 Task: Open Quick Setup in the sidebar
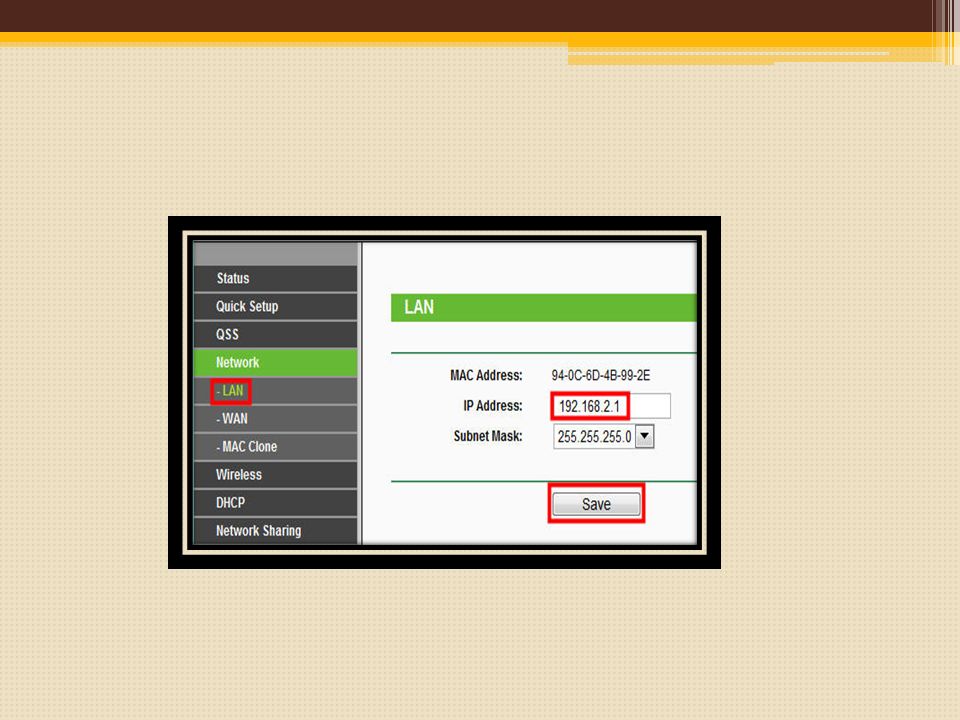pos(276,307)
